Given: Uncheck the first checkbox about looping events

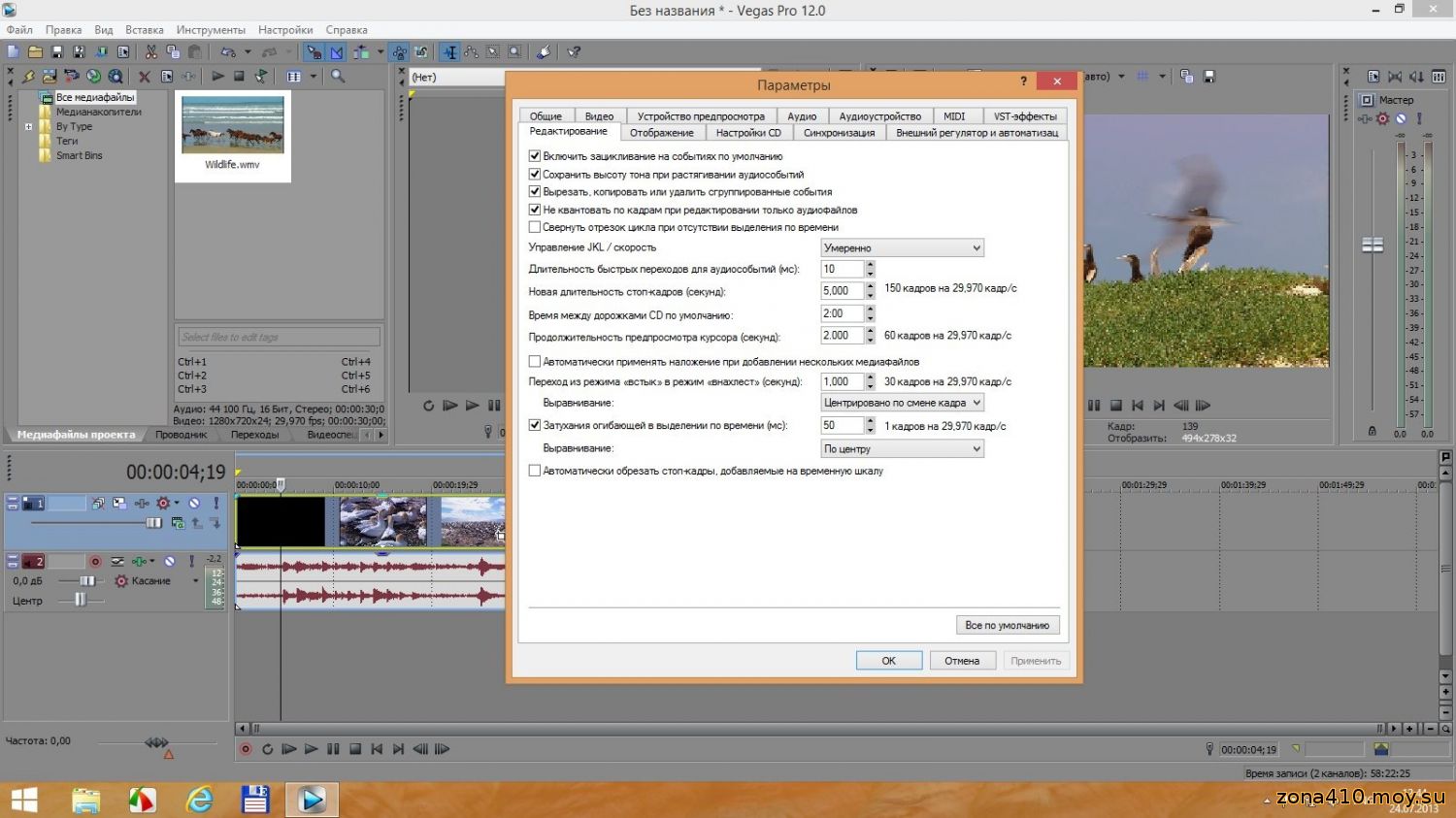Looking at the screenshot, I should click(x=534, y=156).
